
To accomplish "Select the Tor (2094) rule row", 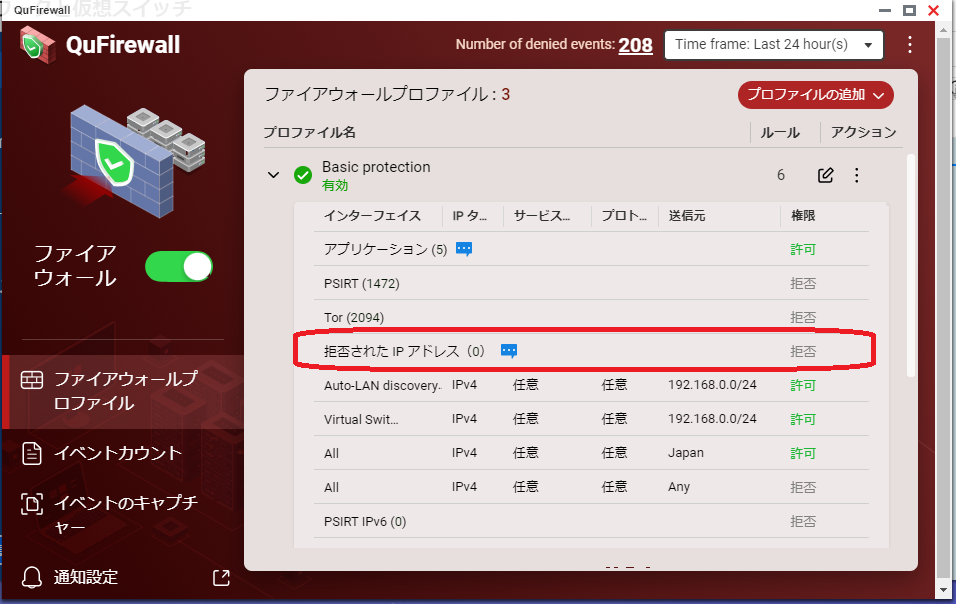I will pos(591,317).
